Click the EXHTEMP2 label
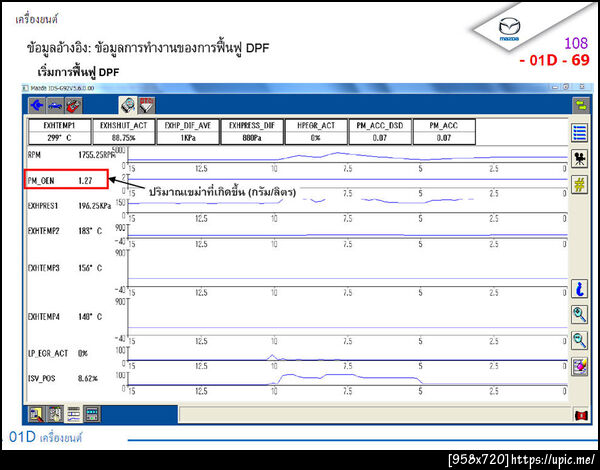Viewport: 600px width, 470px height. pyautogui.click(x=44, y=231)
